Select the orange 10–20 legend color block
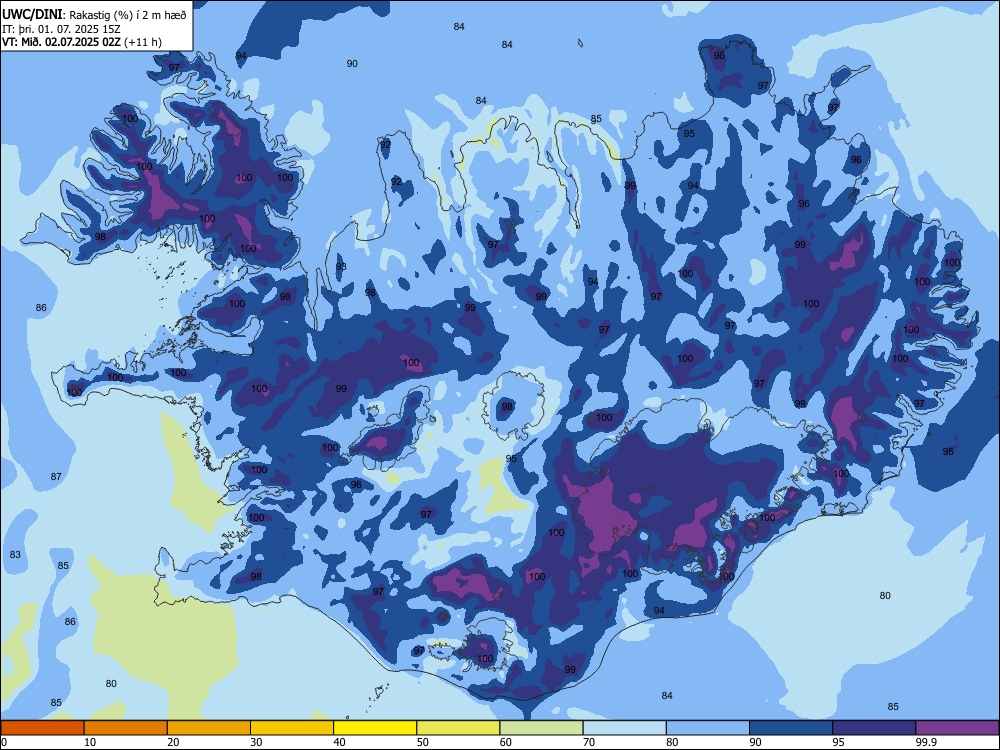This screenshot has width=1000, height=750. tap(126, 728)
